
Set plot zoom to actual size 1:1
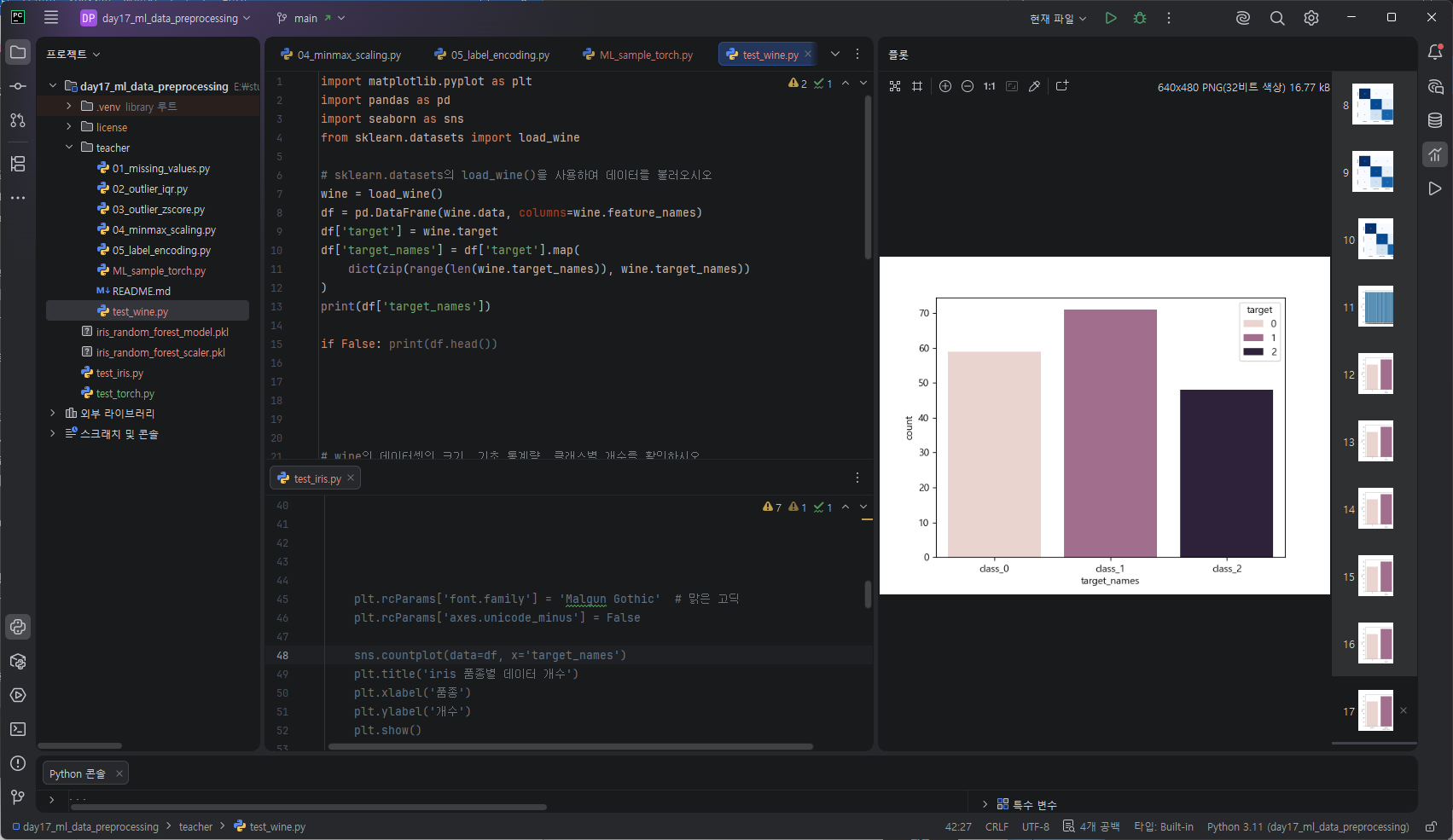coord(990,86)
